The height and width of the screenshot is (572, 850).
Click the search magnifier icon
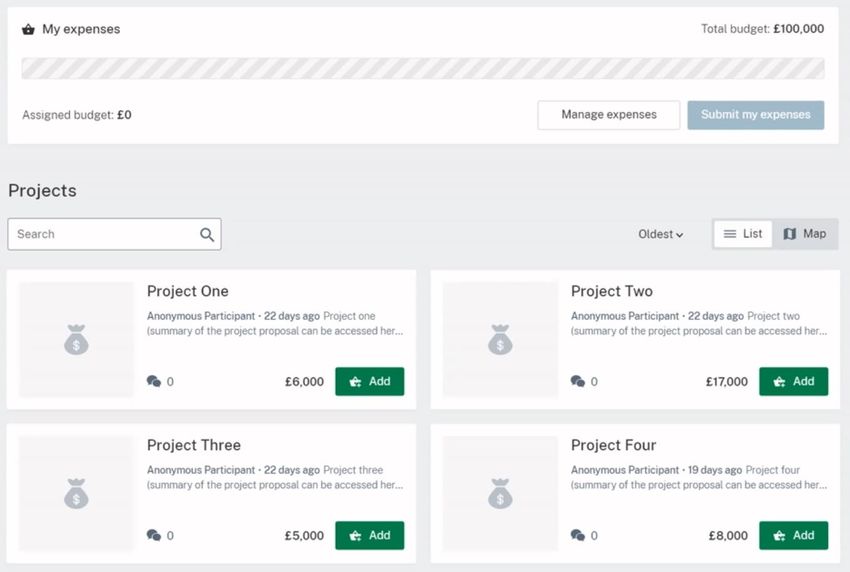207,235
